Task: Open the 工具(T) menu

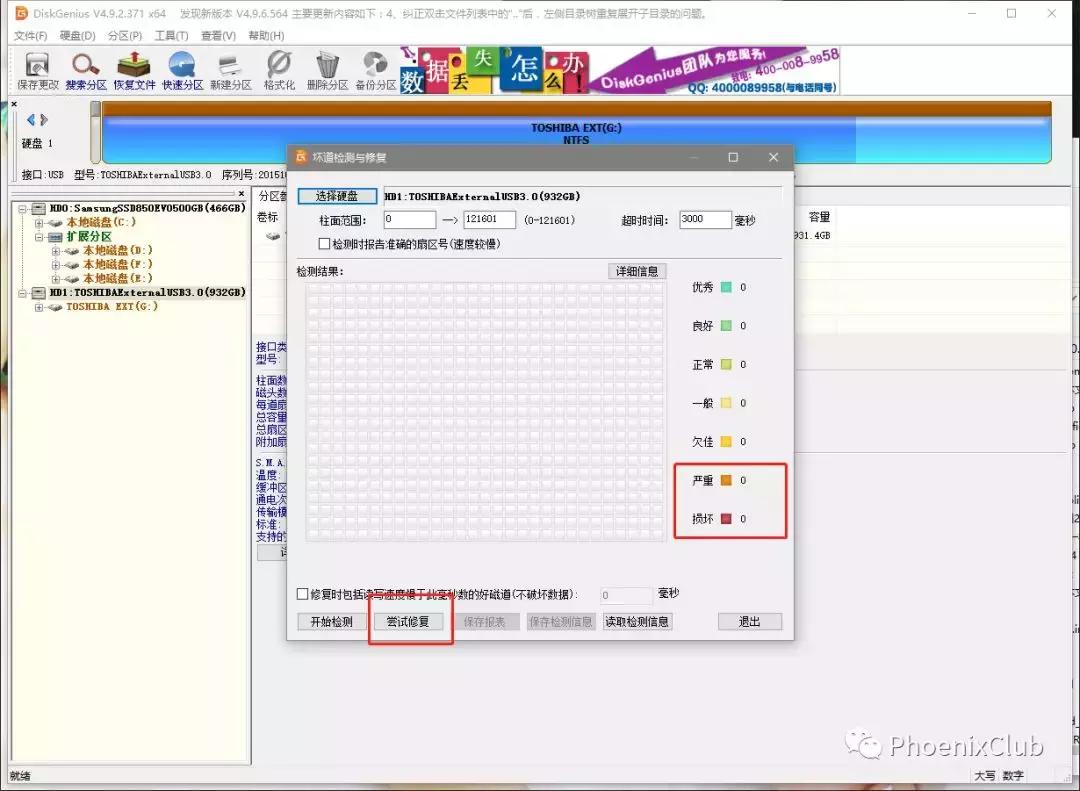Action: pyautogui.click(x=172, y=35)
